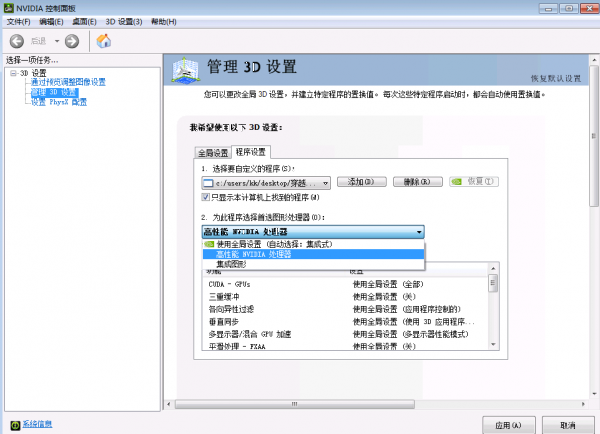The height and width of the screenshot is (434, 600).
Task: Open the 编辑(E) menu
Action: (x=51, y=22)
